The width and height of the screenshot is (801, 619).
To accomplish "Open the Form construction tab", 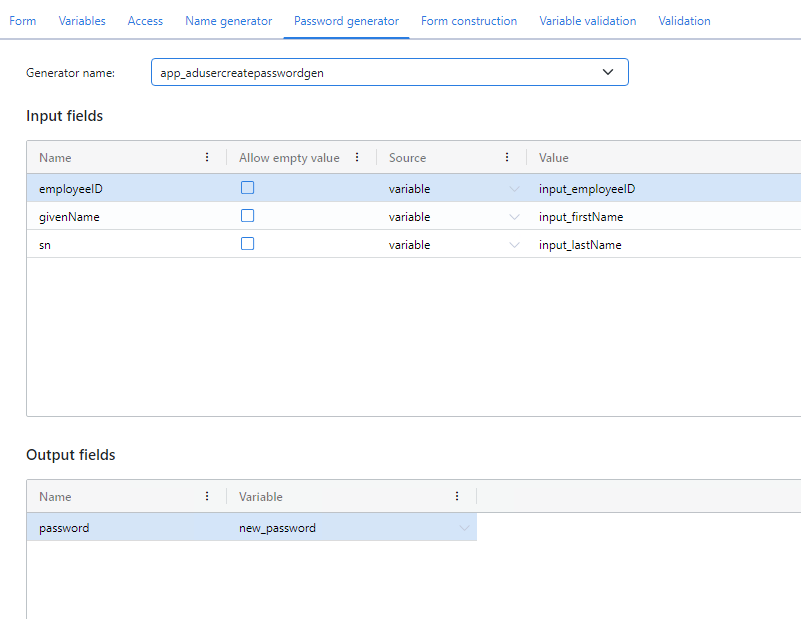I will coord(469,21).
